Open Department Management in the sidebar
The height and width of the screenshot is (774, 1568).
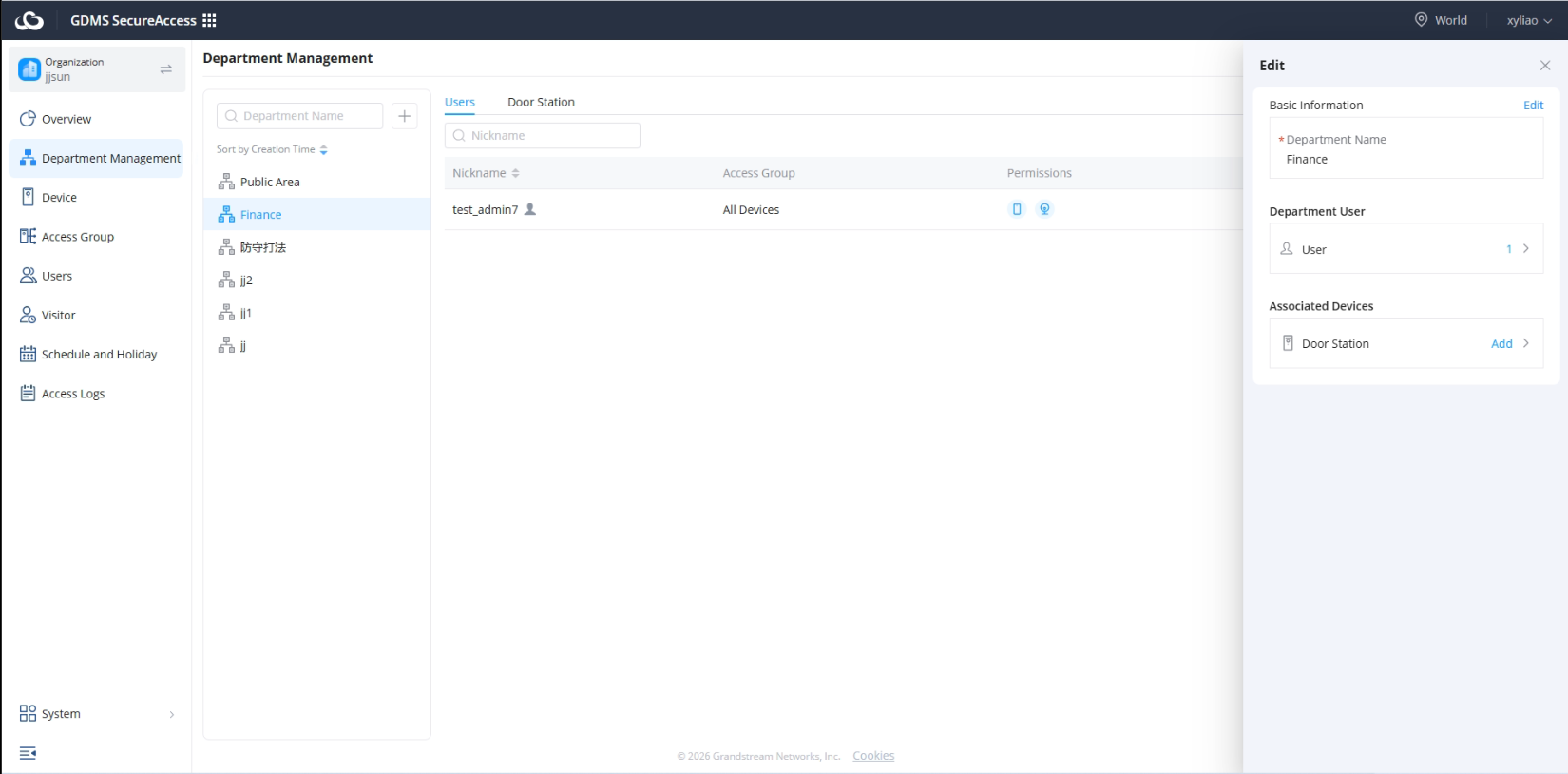pyautogui.click(x=96, y=158)
